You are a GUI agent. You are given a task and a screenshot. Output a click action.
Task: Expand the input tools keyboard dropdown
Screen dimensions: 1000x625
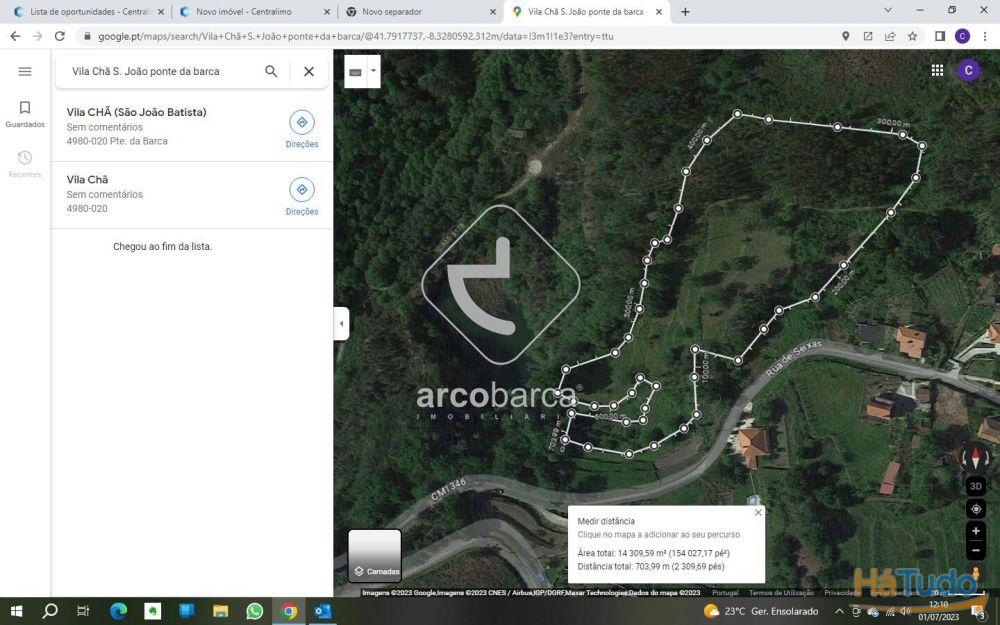(374, 71)
